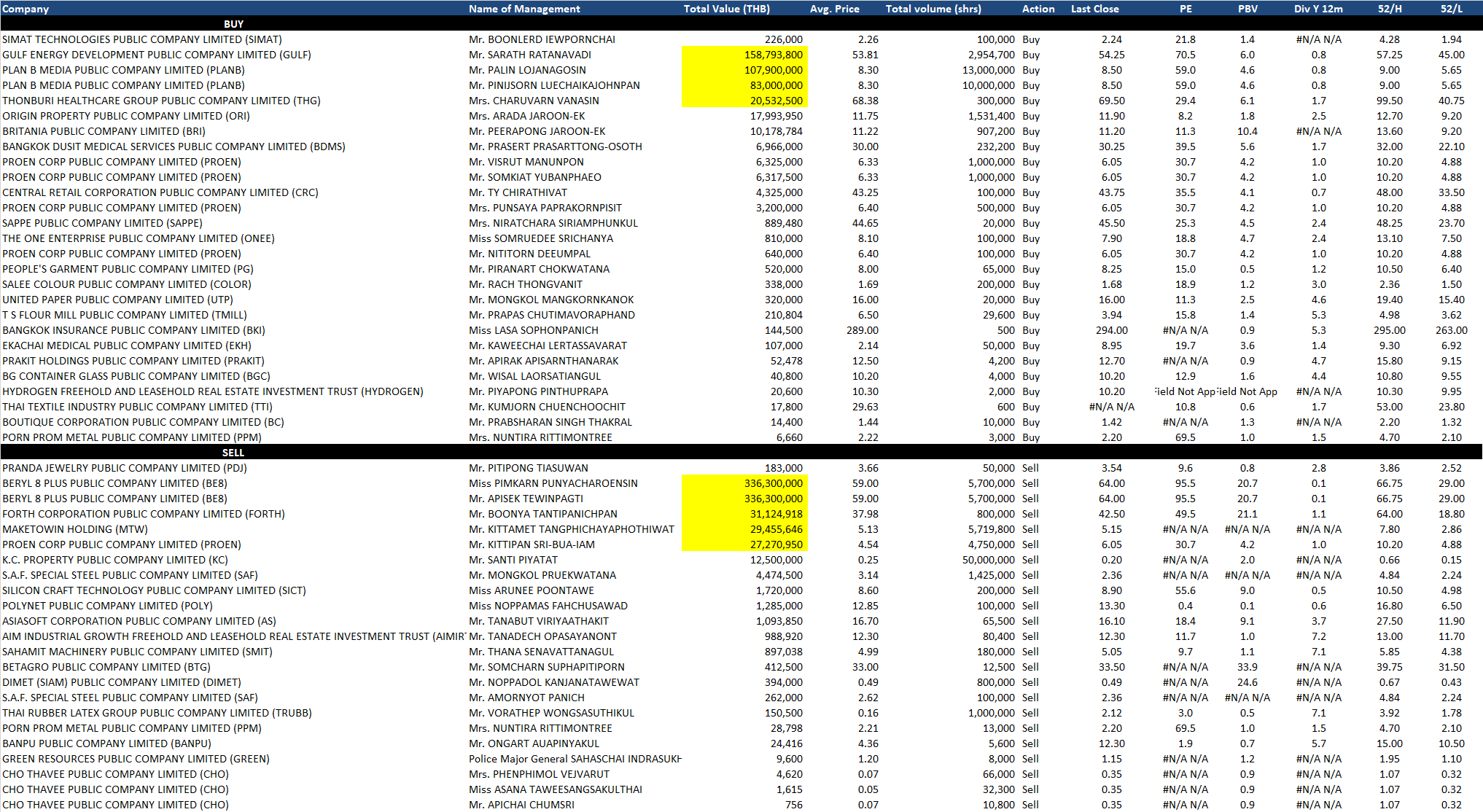Click BANPU PUBLIC COMPANY LIMITED cell
1483x812 pixels.
click(x=106, y=743)
